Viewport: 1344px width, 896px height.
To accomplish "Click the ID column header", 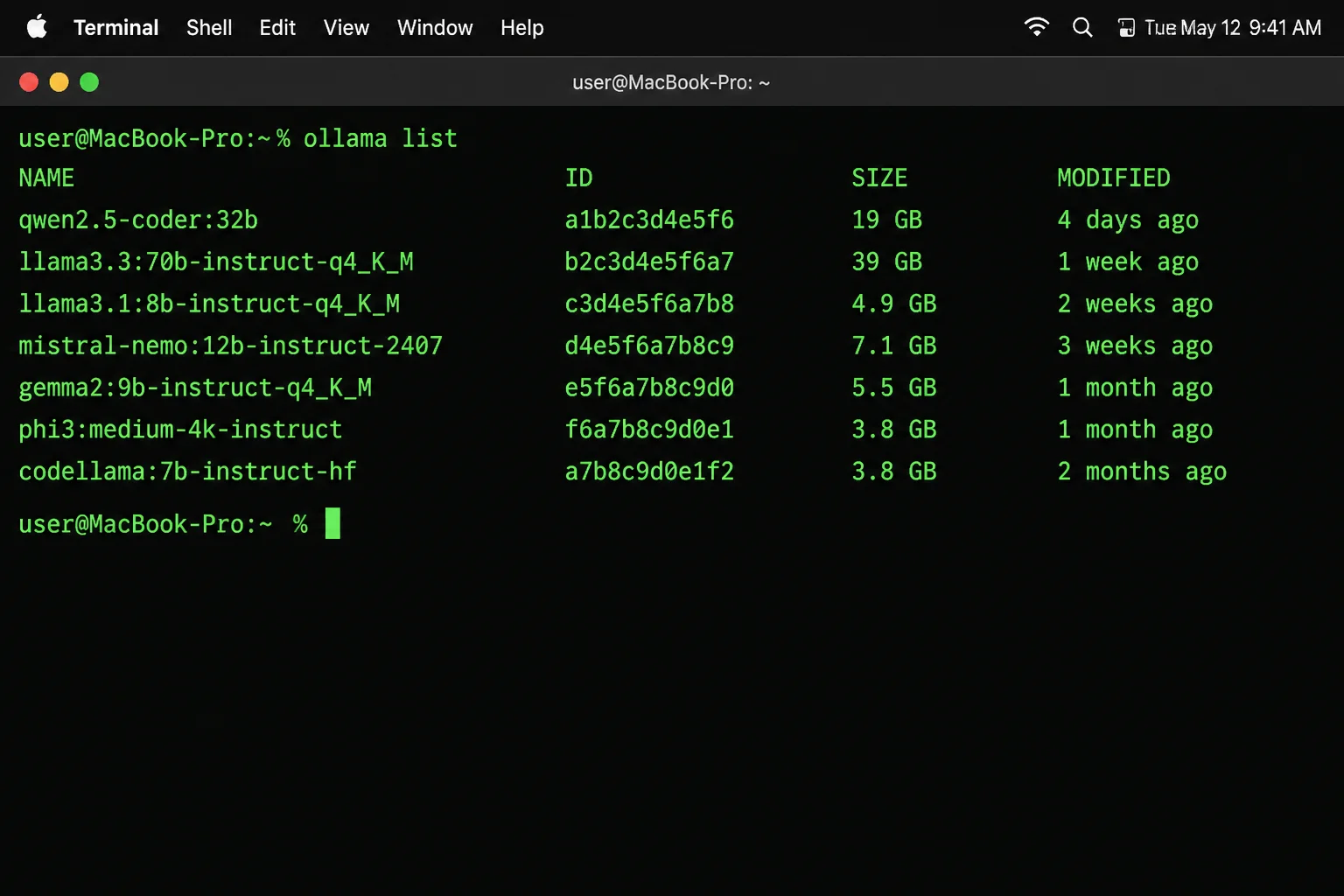I will tap(578, 178).
